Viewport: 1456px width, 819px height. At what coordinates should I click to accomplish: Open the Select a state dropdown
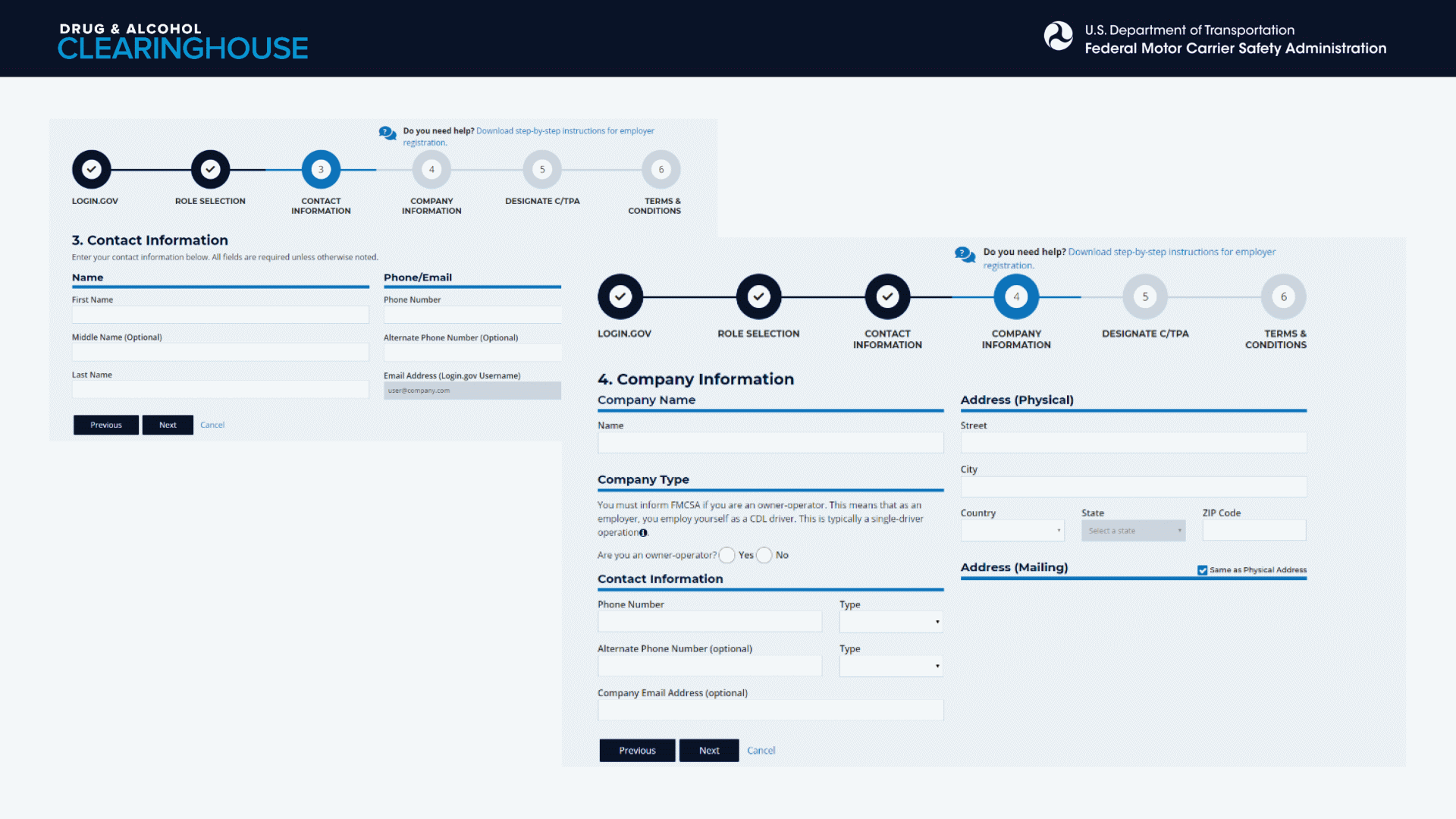[x=1133, y=530]
